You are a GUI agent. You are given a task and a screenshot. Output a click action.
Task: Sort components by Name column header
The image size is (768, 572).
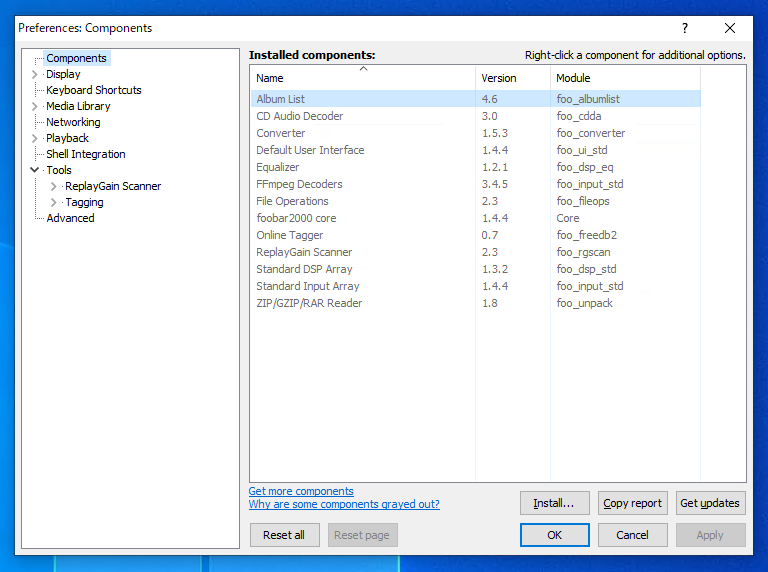(x=363, y=78)
